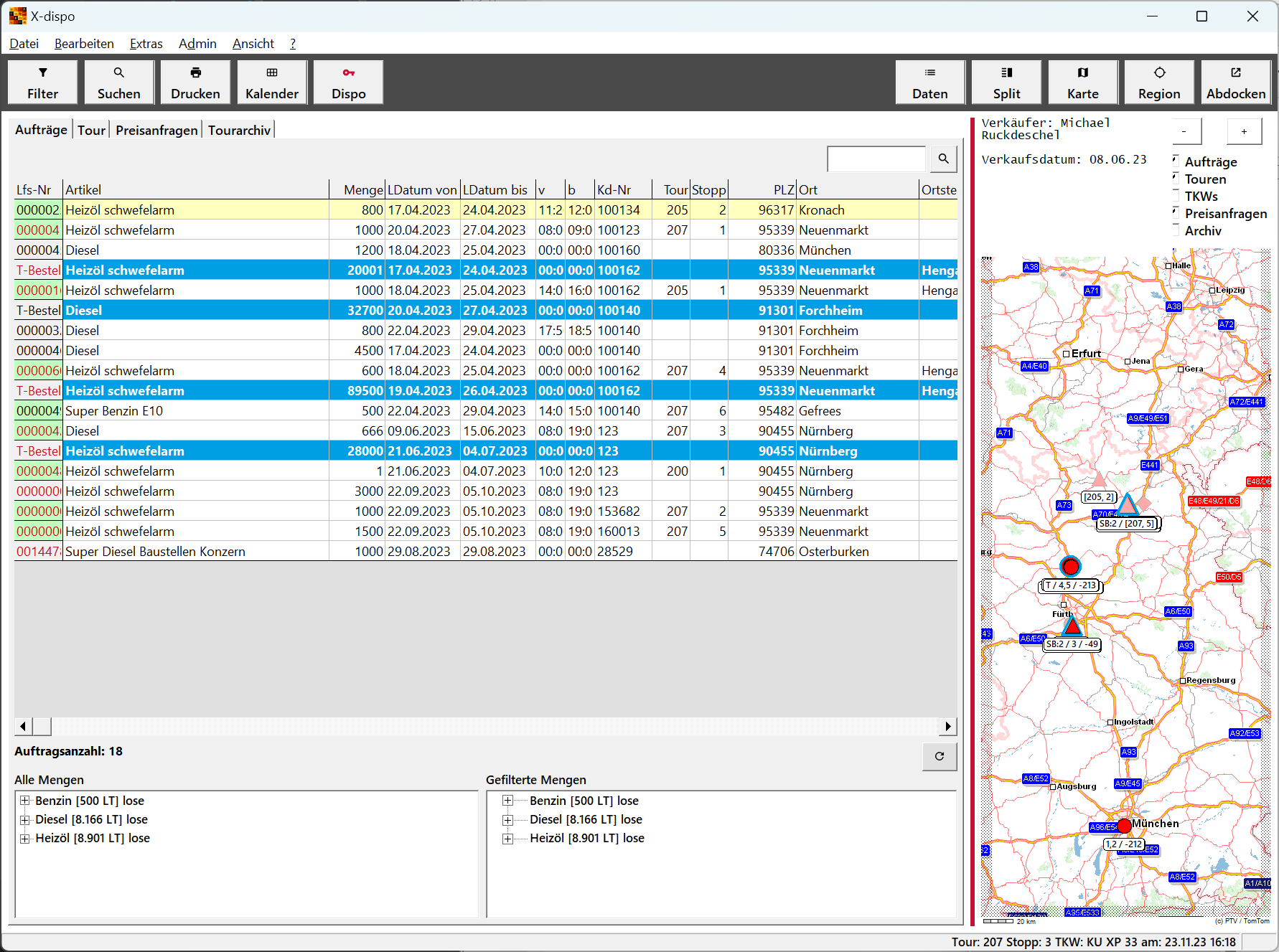Screen dimensions: 1279x952
Task: Select the Kronach order row 000002
Action: 486,210
